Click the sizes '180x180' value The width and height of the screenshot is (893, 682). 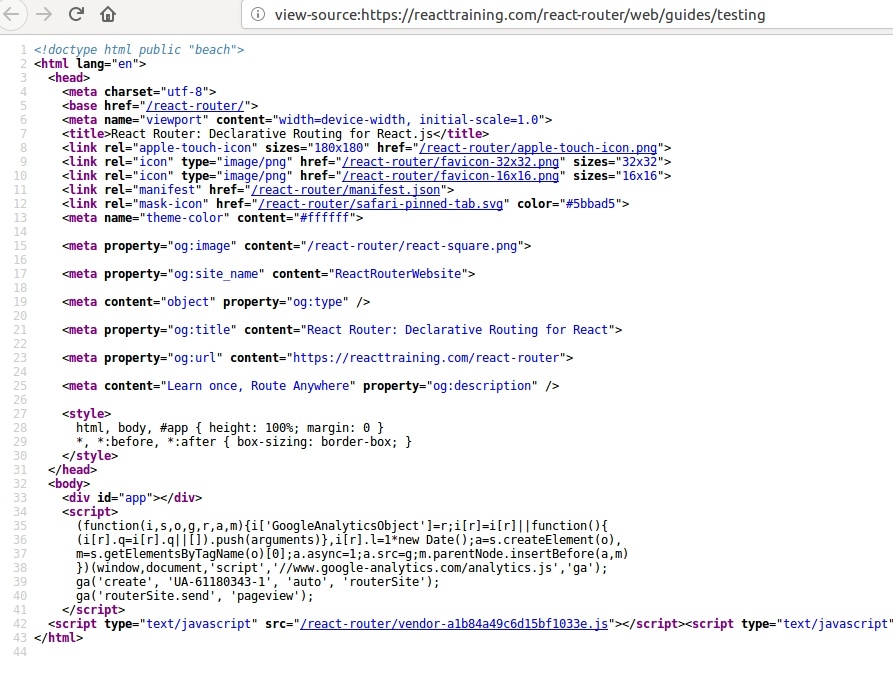pyautogui.click(x=338, y=147)
